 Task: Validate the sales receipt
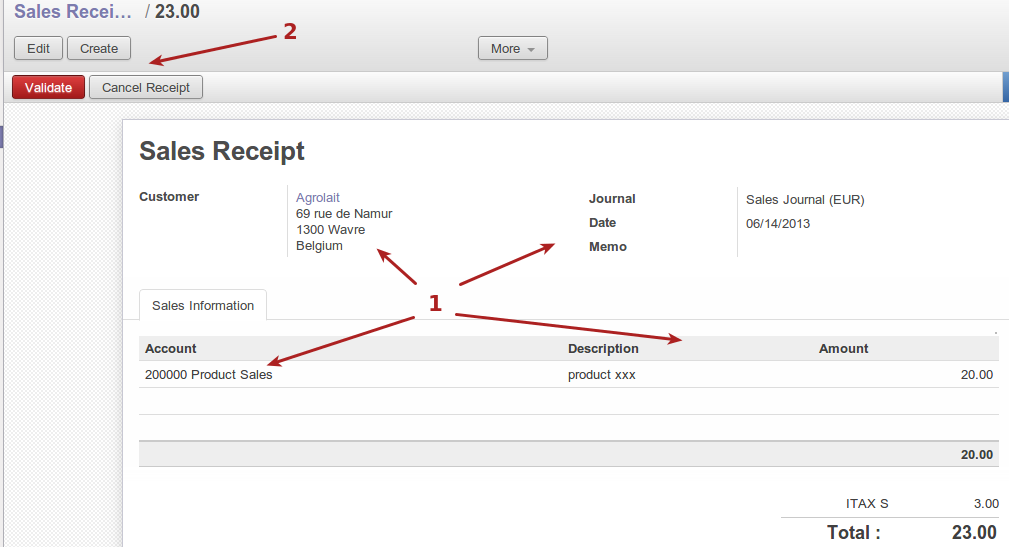tap(48, 88)
